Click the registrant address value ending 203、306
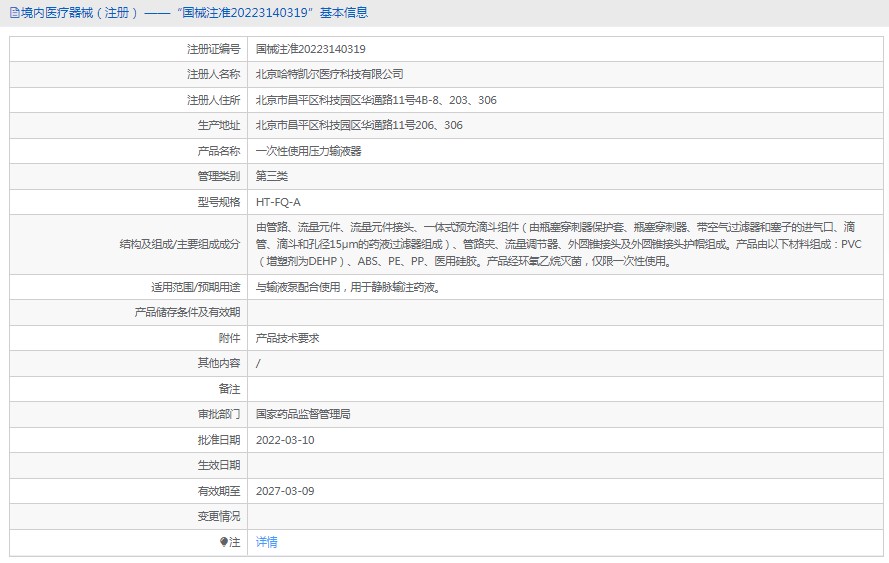Viewport: 889px width, 563px height. (x=376, y=100)
